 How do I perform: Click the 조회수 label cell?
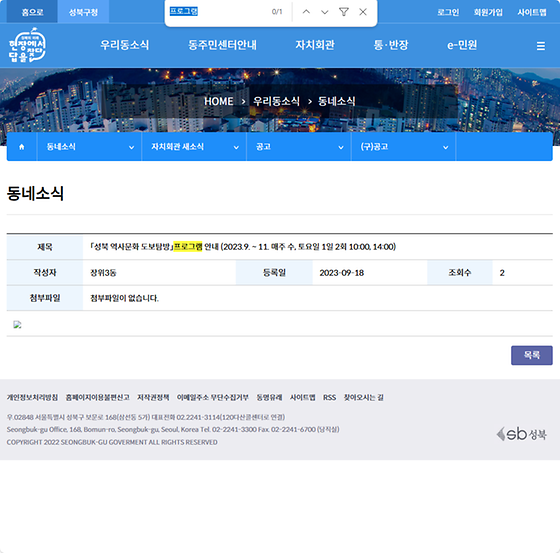[460, 273]
